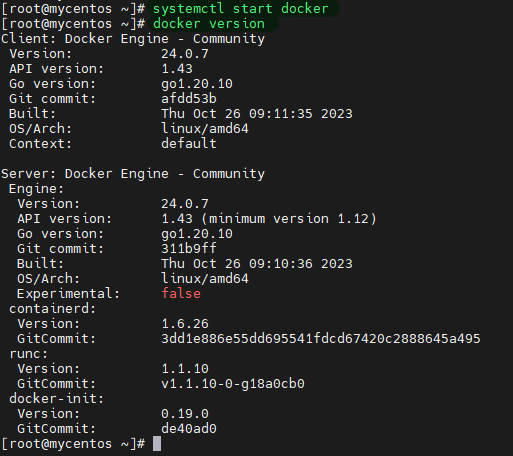The width and height of the screenshot is (513, 456).
Task: Click the 'docker-init:' section label
Action: click(57, 399)
